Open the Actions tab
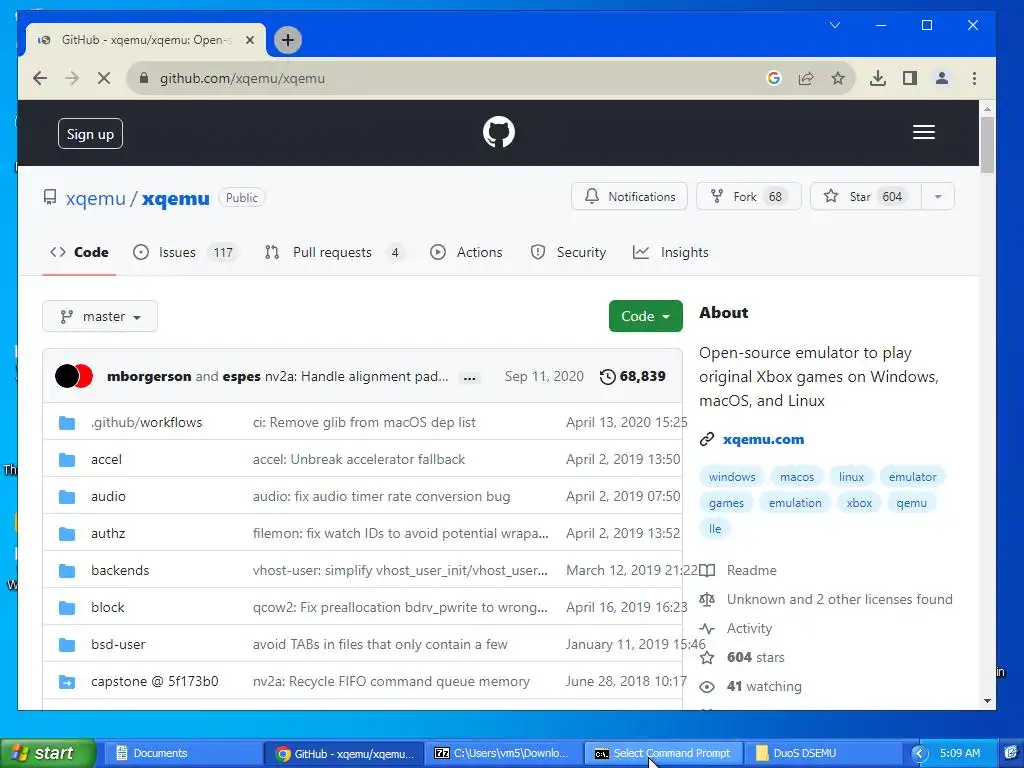 (466, 252)
